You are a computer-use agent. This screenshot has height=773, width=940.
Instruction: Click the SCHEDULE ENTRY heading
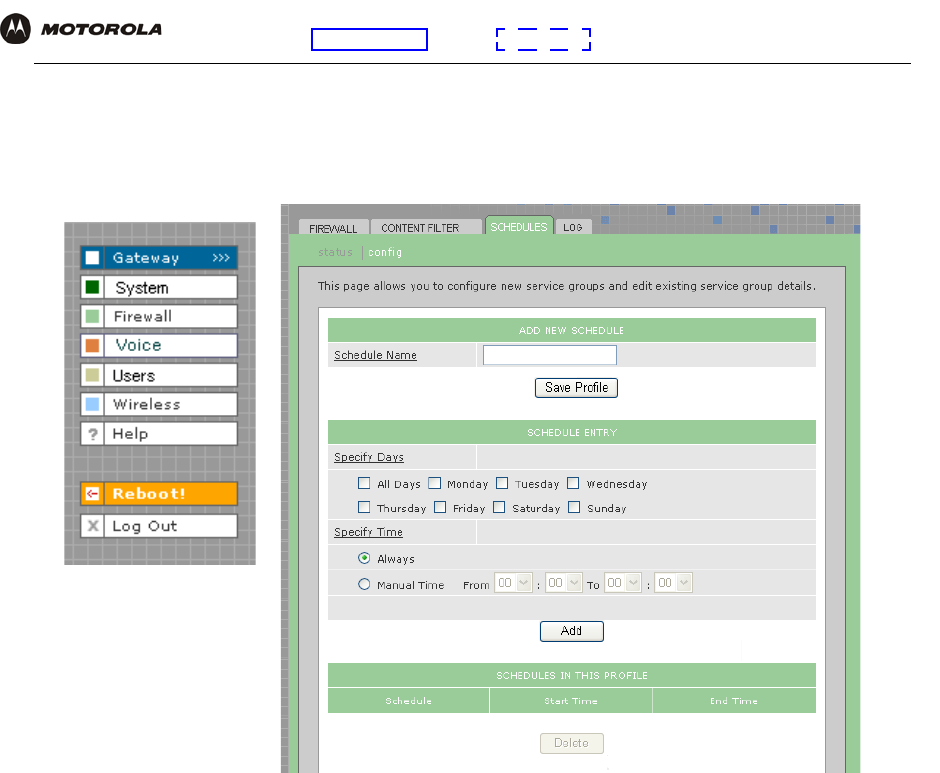coord(572,432)
